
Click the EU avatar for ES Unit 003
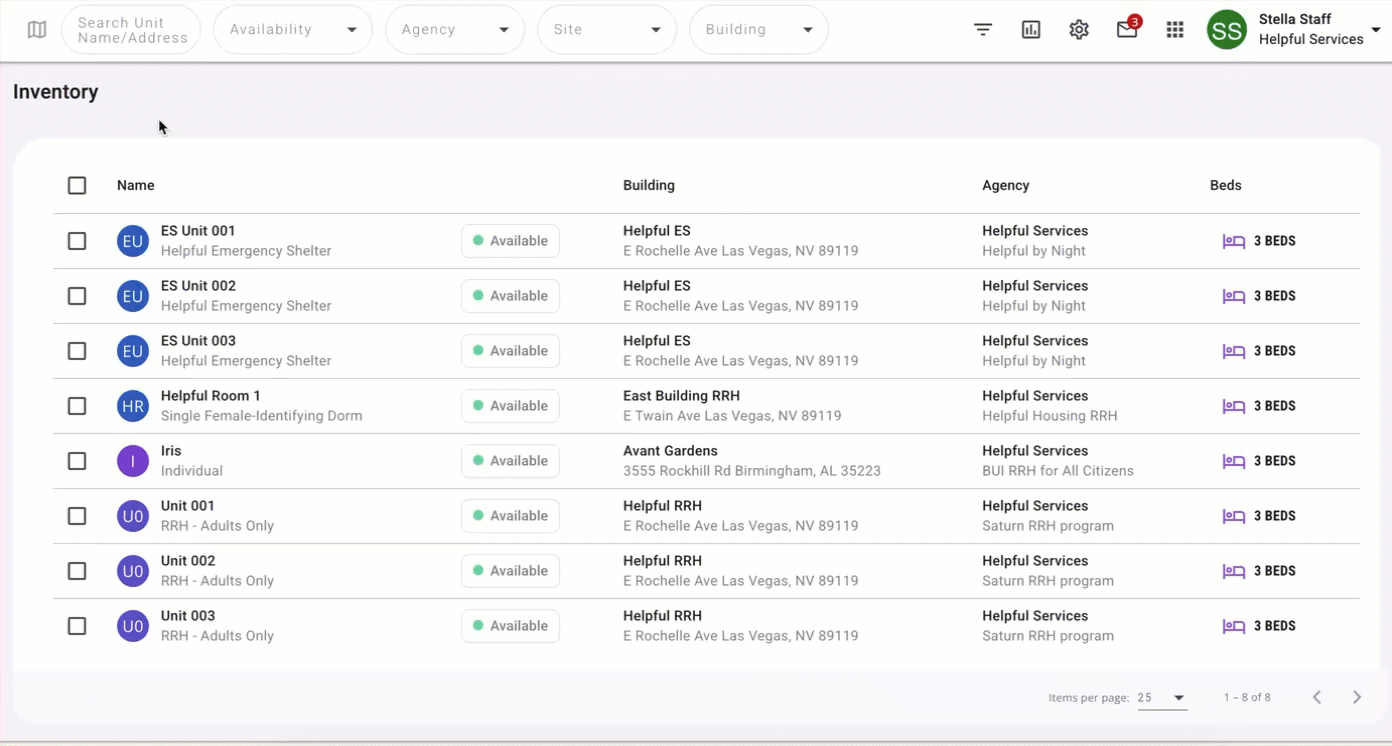133,351
